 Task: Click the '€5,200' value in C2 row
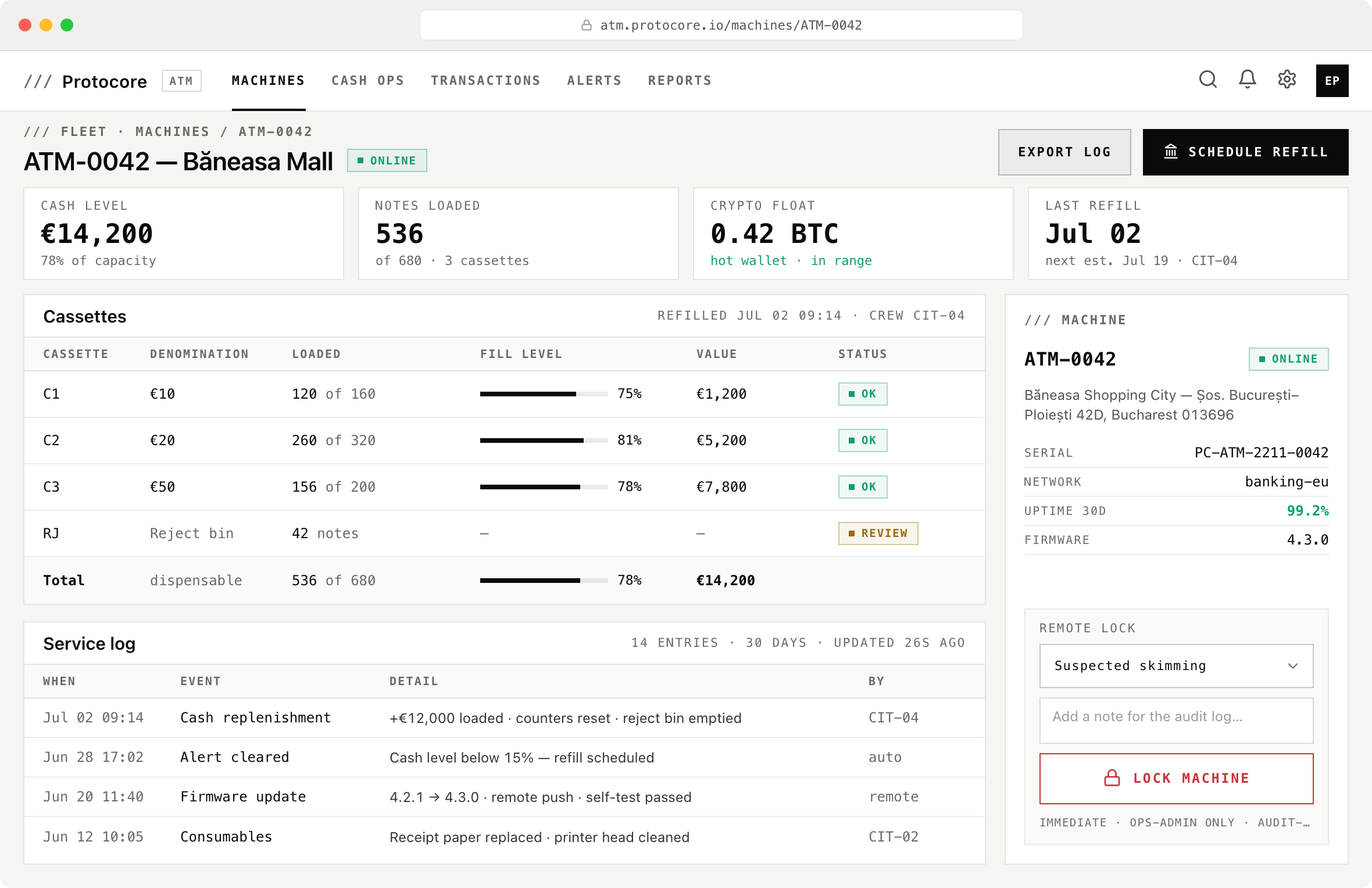[x=721, y=441]
